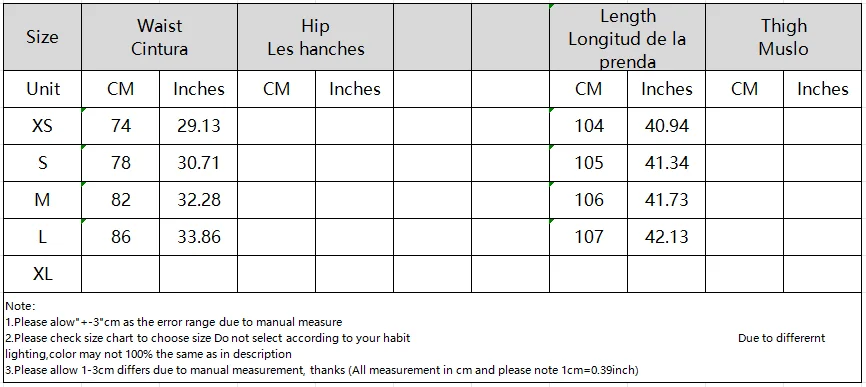
Task: Click the XS size row label
Action: point(43,126)
